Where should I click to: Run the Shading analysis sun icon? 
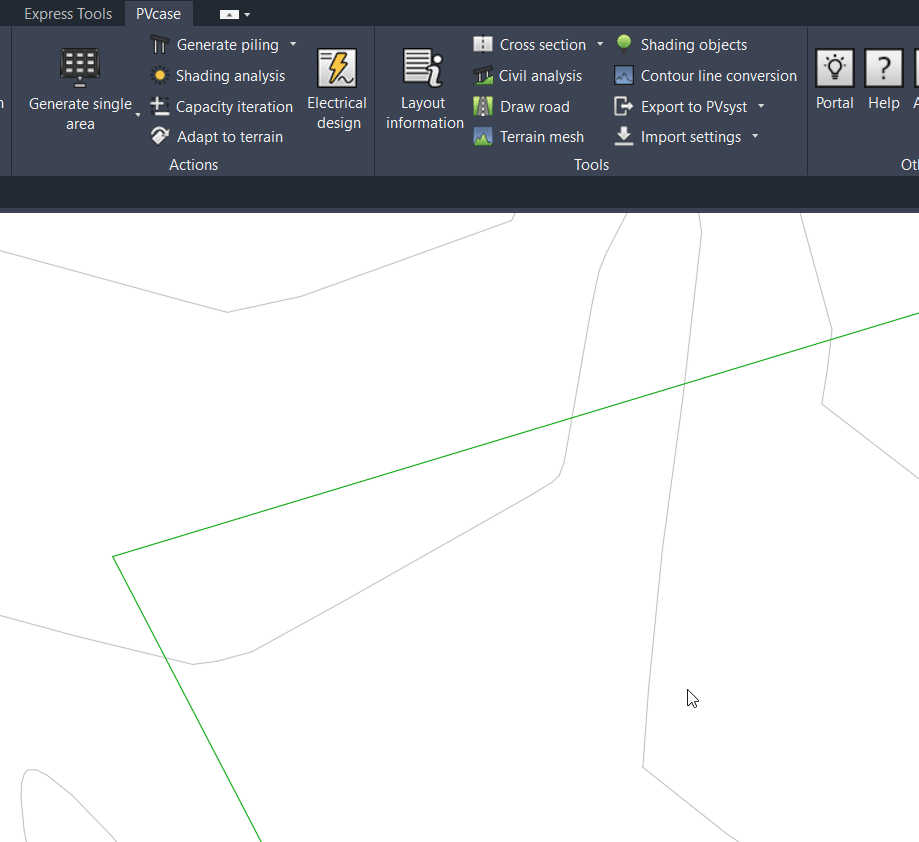[159, 76]
